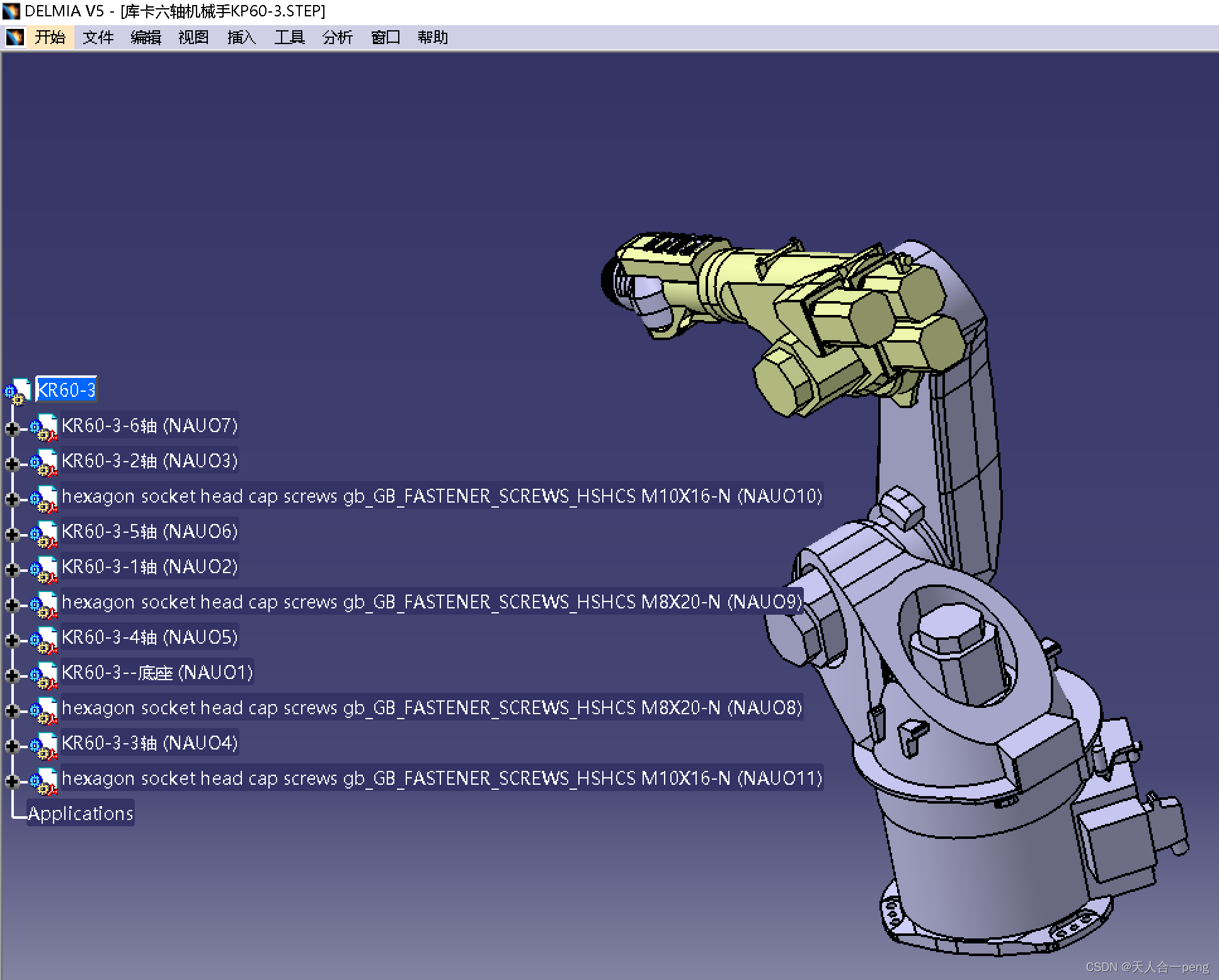Select the M8X20-N (NAUO8) screw label
The image size is (1219, 980).
tap(432, 708)
